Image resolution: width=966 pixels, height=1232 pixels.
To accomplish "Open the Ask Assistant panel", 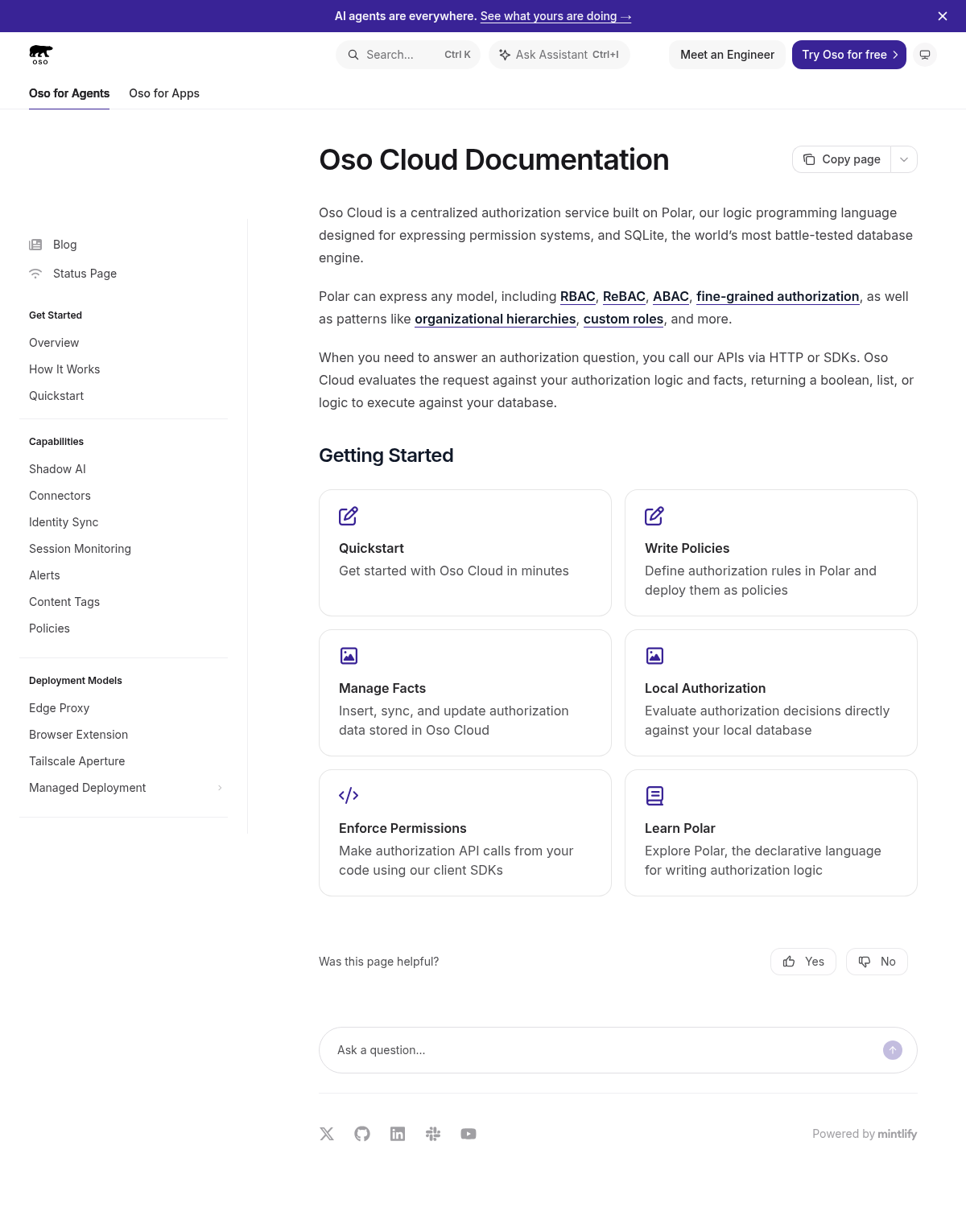I will point(559,55).
